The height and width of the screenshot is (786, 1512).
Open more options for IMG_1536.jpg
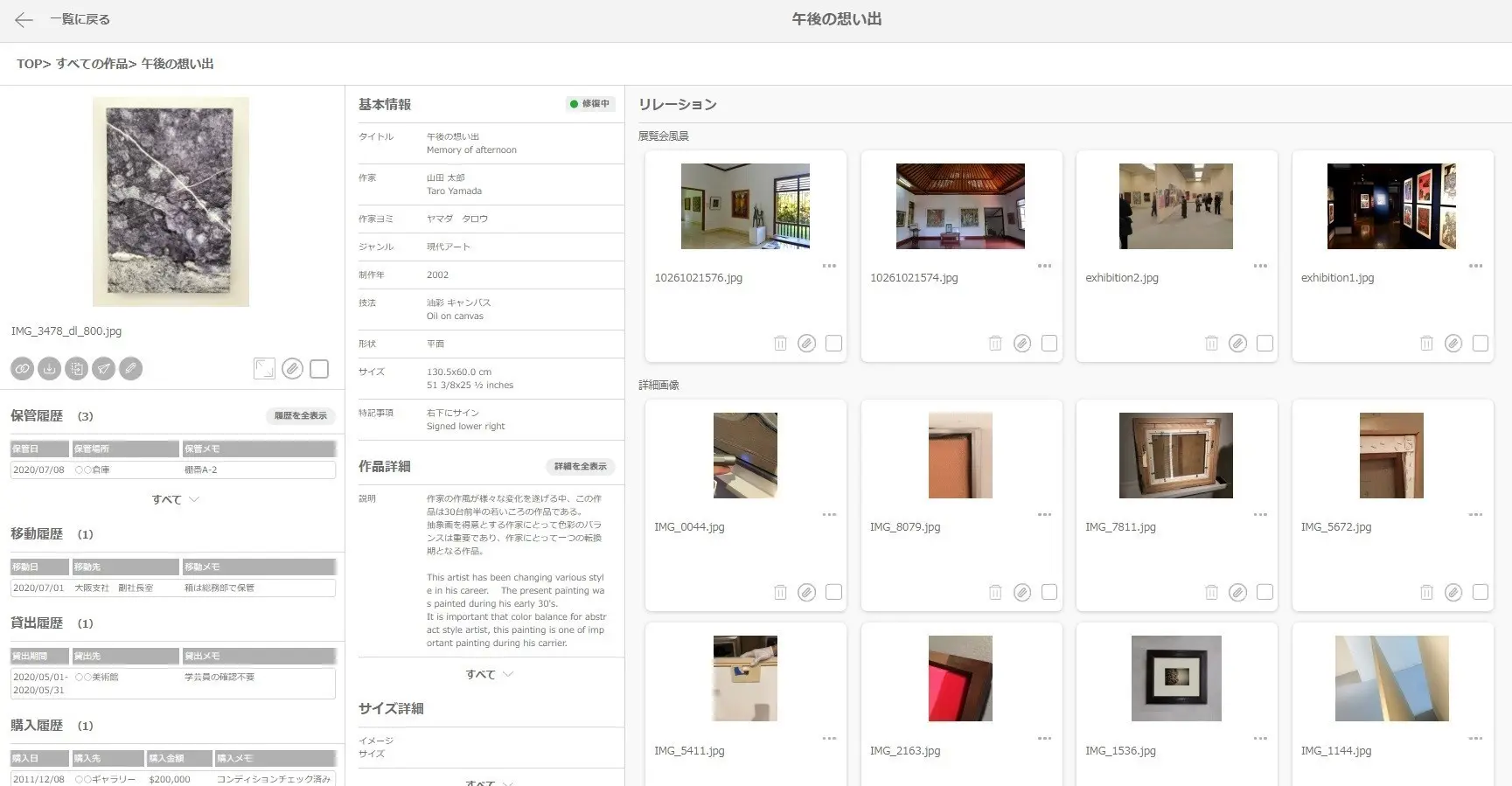[x=1260, y=739]
